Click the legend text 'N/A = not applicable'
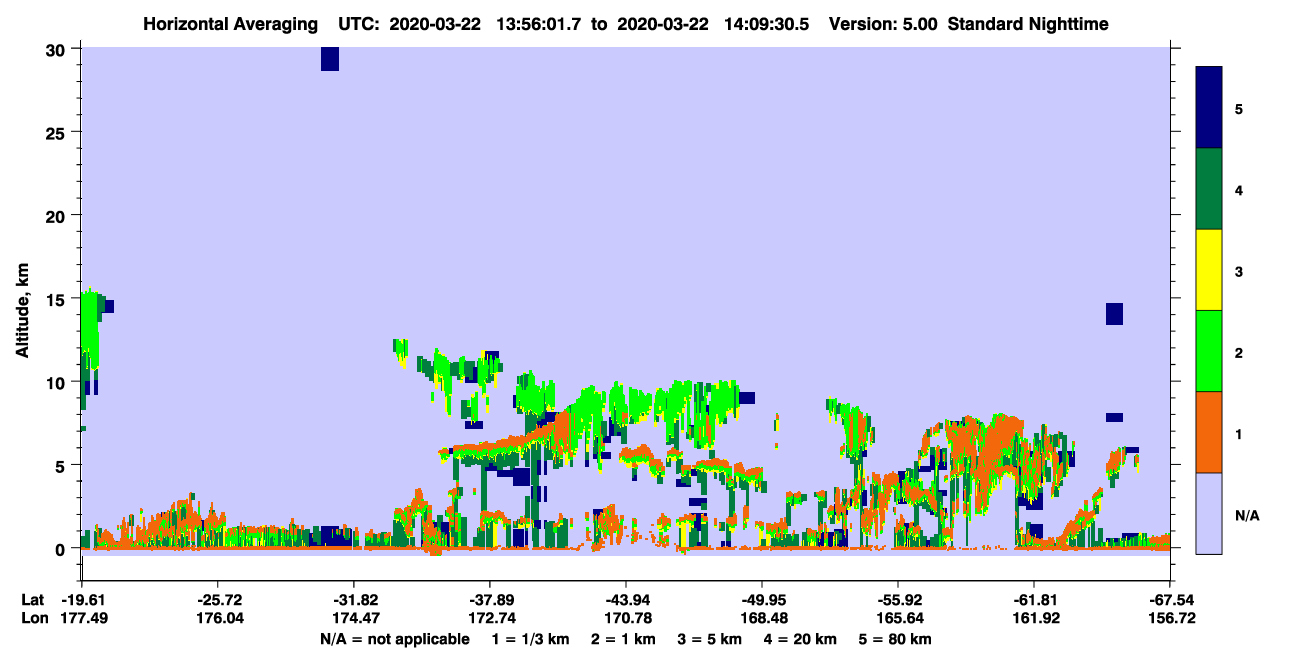 (394, 639)
